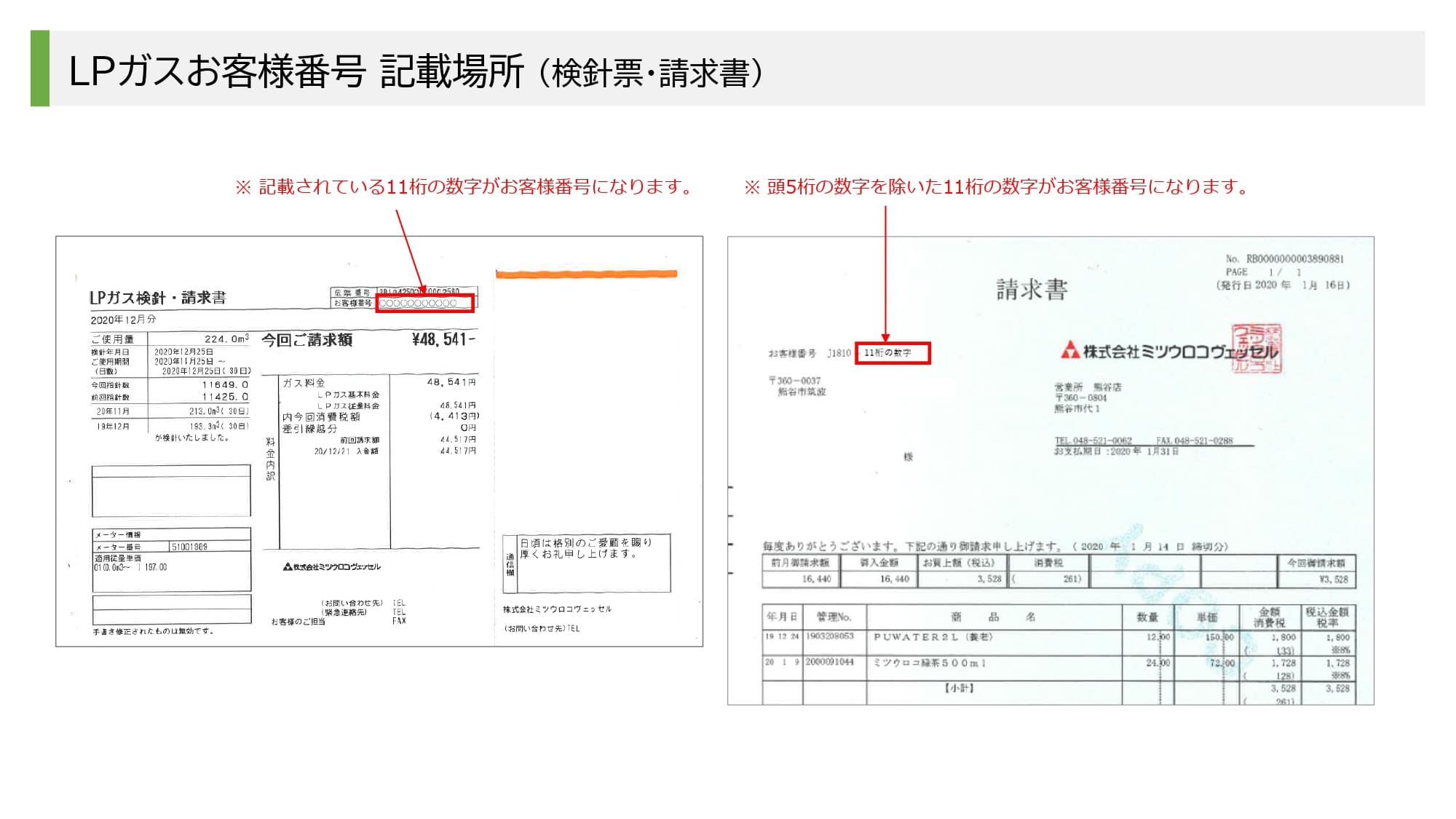
Task: Click the billed amount "¥48,541-"
Action: tap(443, 339)
